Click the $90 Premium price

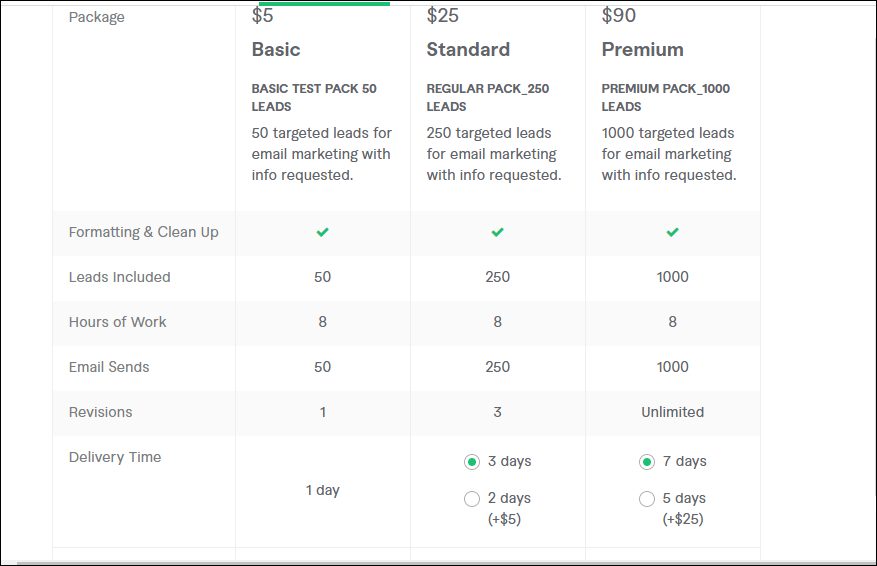coord(618,15)
